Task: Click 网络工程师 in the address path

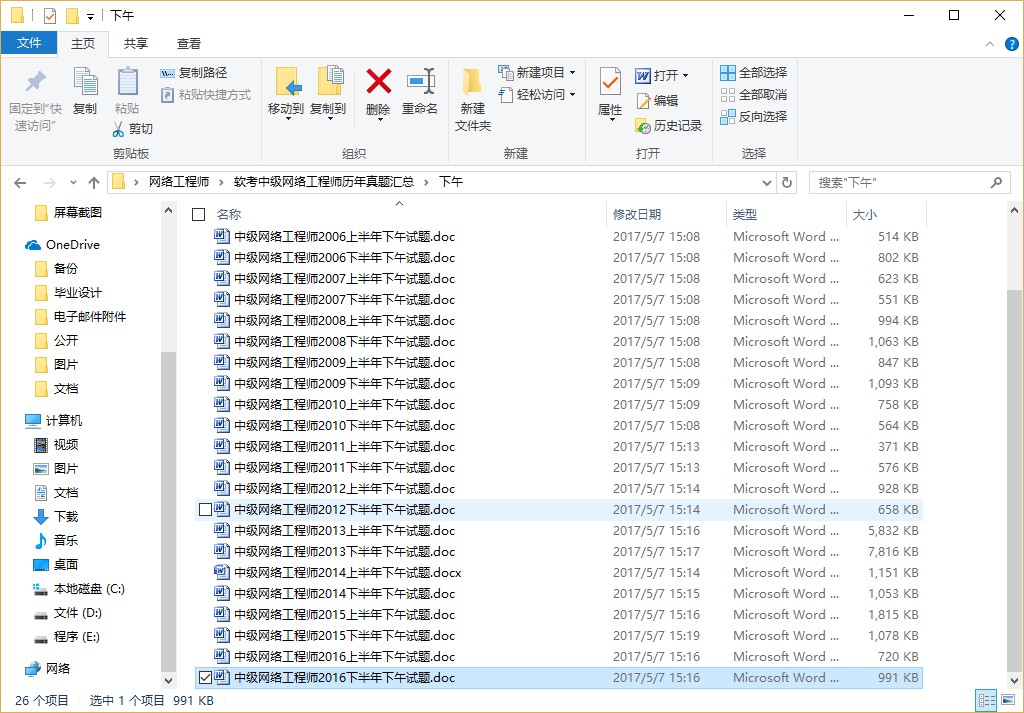Action: click(179, 182)
